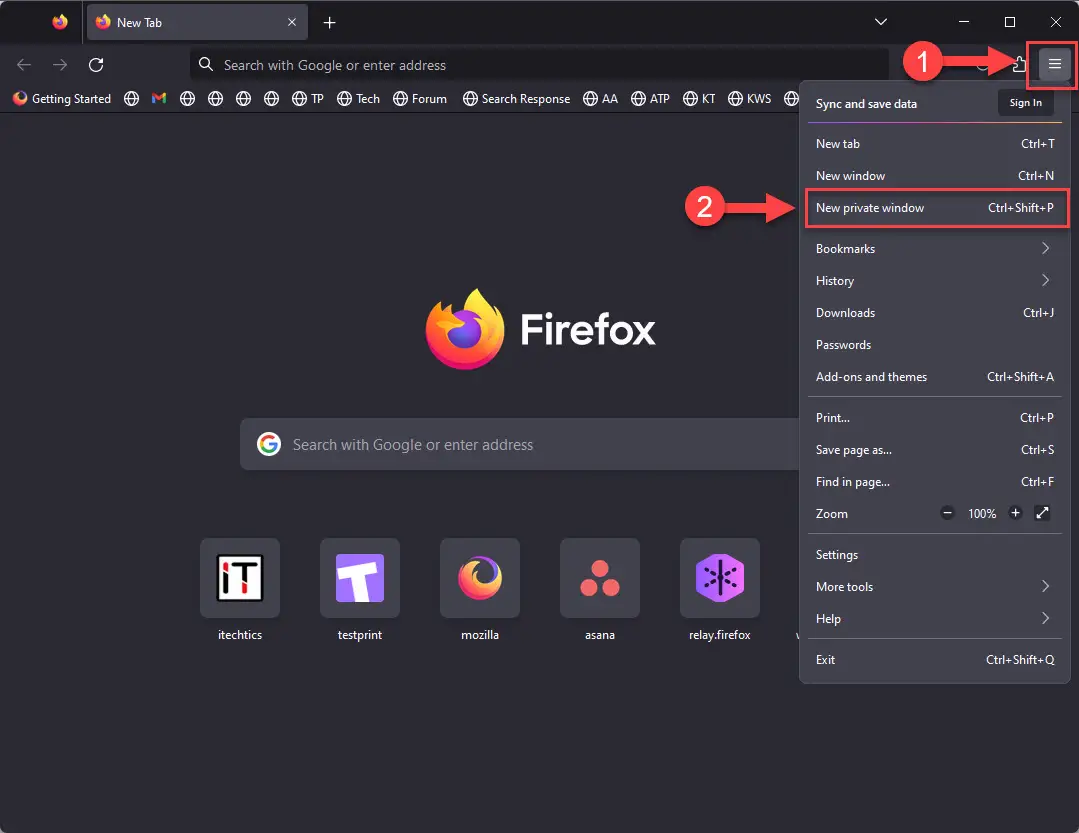Open the KT bookmark

pyautogui.click(x=699, y=98)
